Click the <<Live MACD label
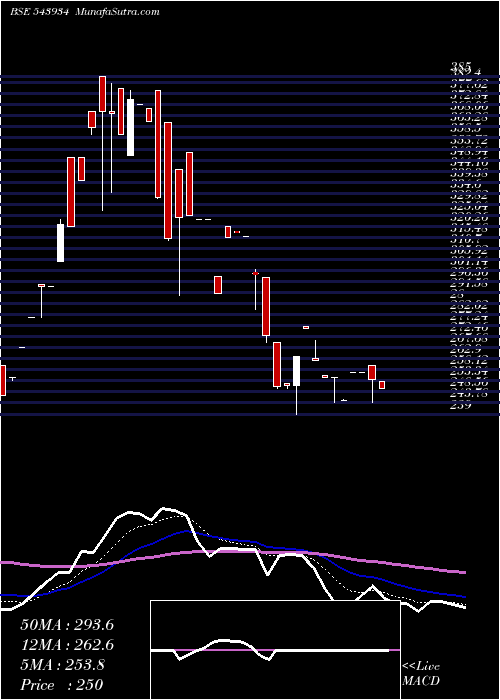The image size is (500, 700). [421, 674]
